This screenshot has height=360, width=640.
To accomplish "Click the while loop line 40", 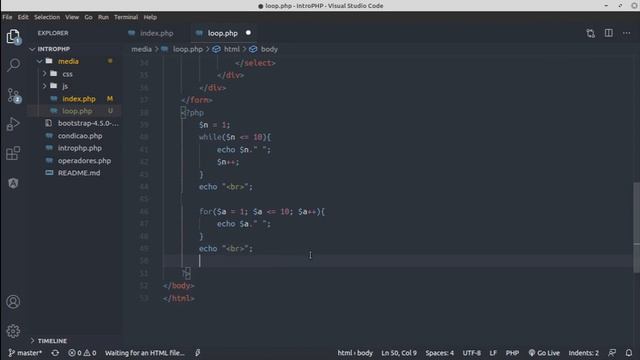I will pos(235,137).
